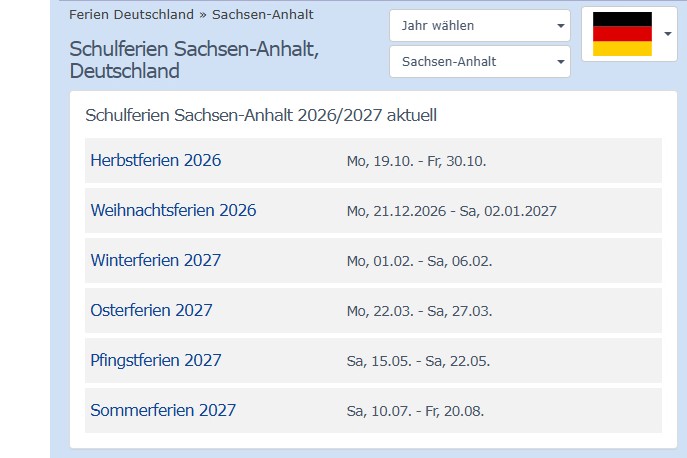Screen dimensions: 687x458
Task: Click the Winterferien date range 01.02. - 06.02.
Action: (420, 261)
